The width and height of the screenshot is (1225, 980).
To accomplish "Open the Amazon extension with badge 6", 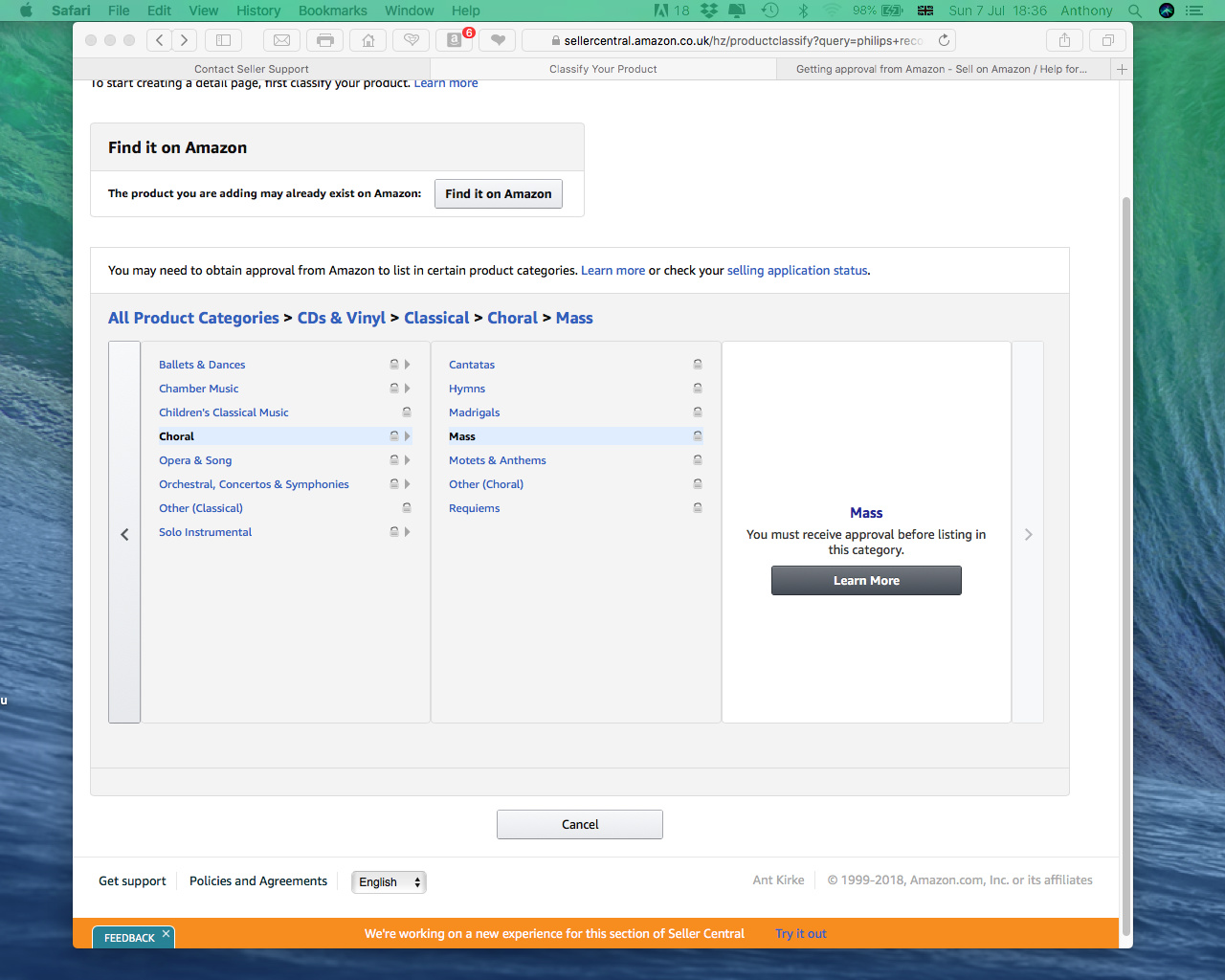I will tap(454, 40).
